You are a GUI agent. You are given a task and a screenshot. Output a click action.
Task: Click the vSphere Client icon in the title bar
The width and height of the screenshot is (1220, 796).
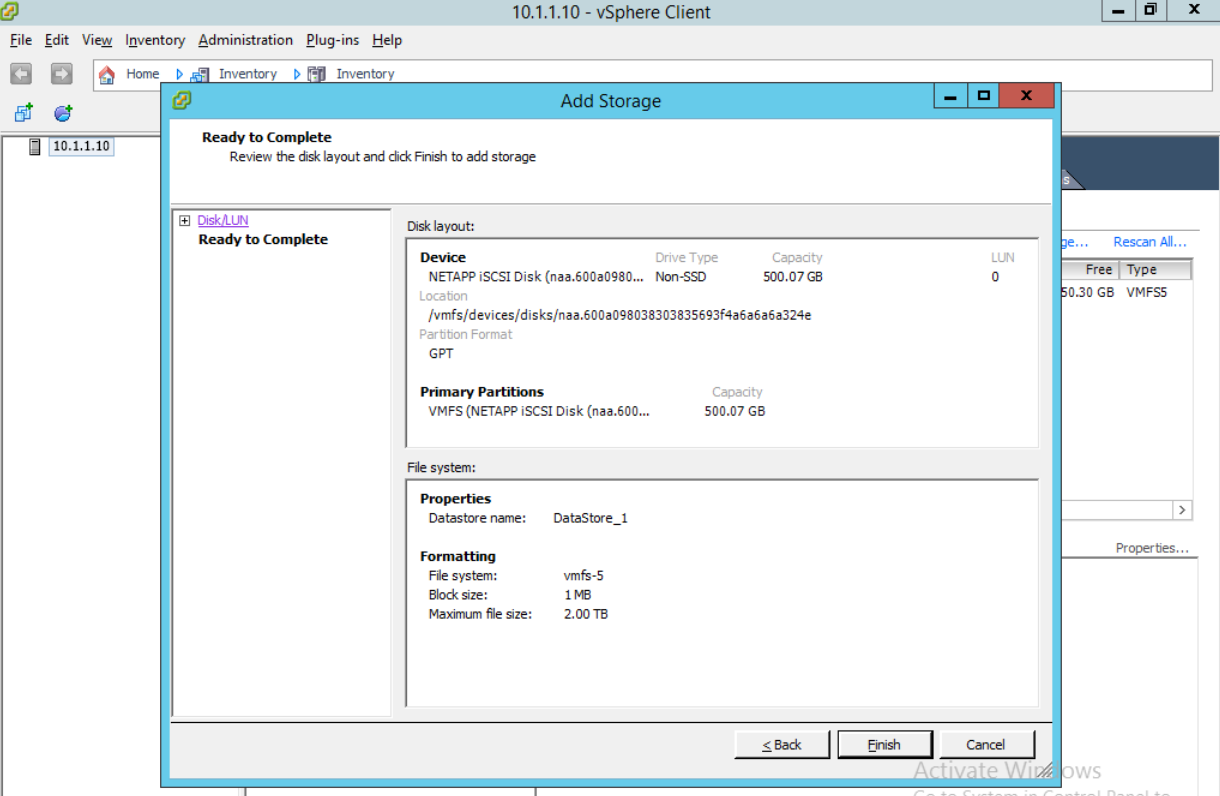coord(9,12)
